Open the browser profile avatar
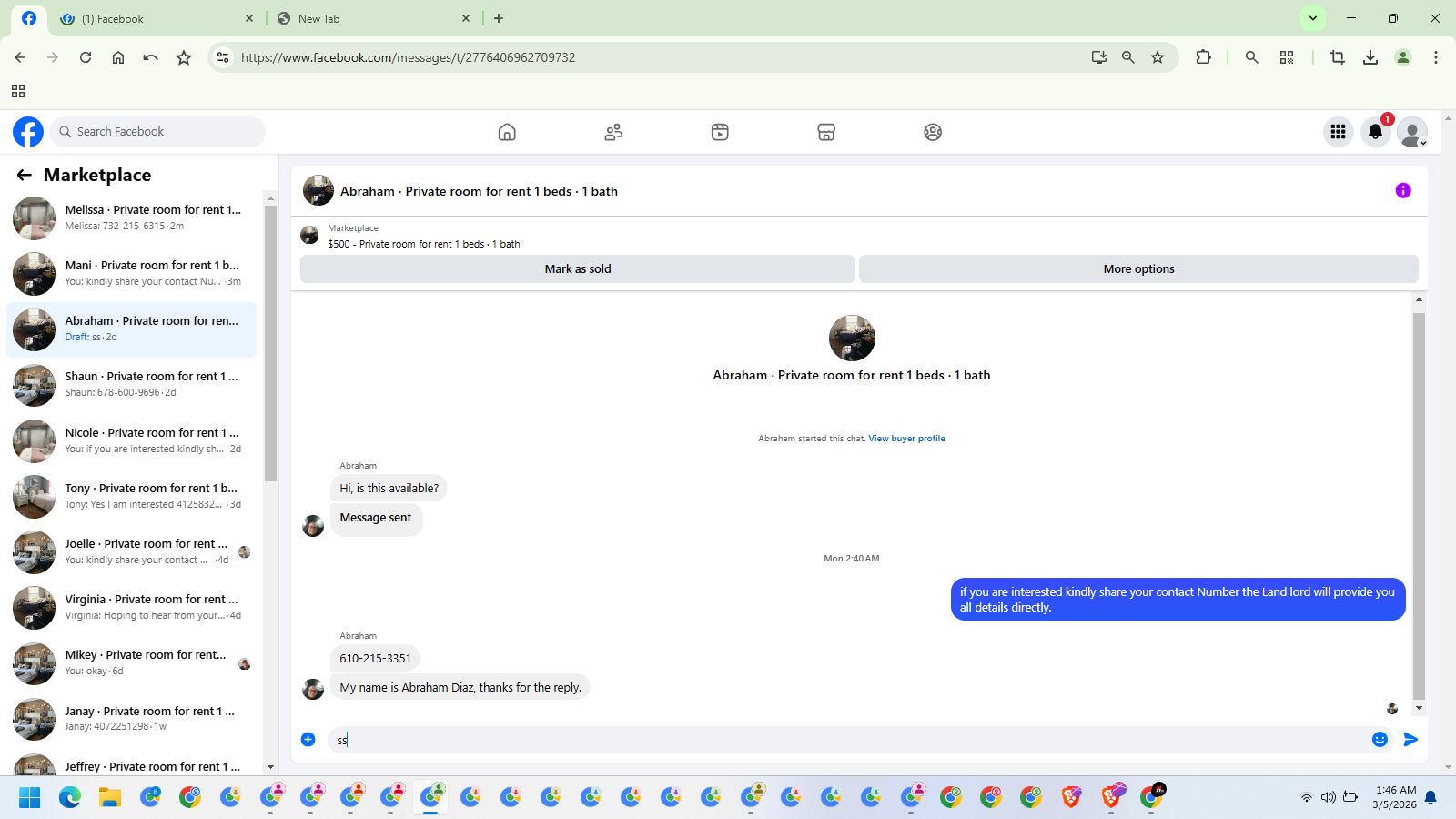1456x819 pixels. (1403, 57)
